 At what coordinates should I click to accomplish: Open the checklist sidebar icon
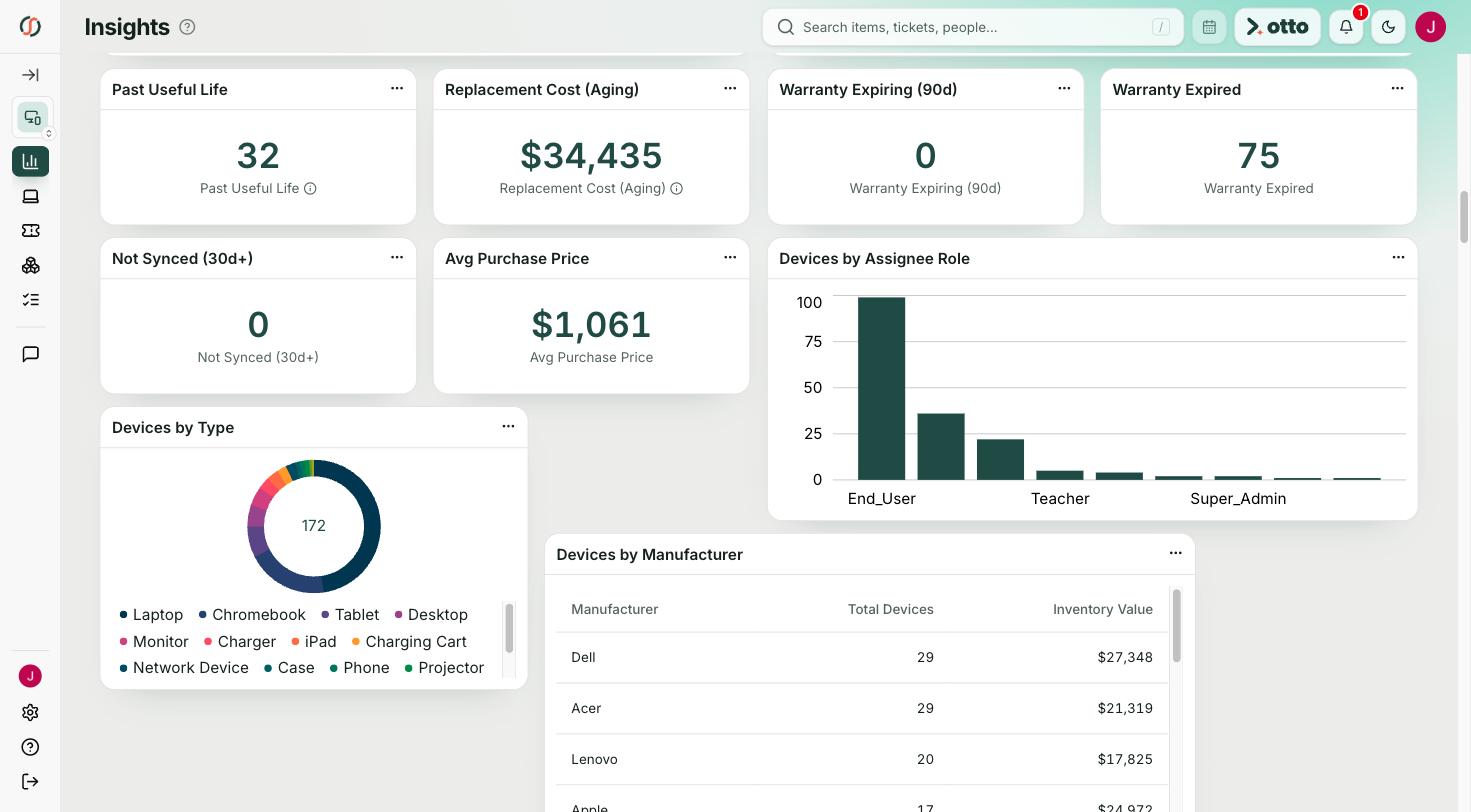30,300
